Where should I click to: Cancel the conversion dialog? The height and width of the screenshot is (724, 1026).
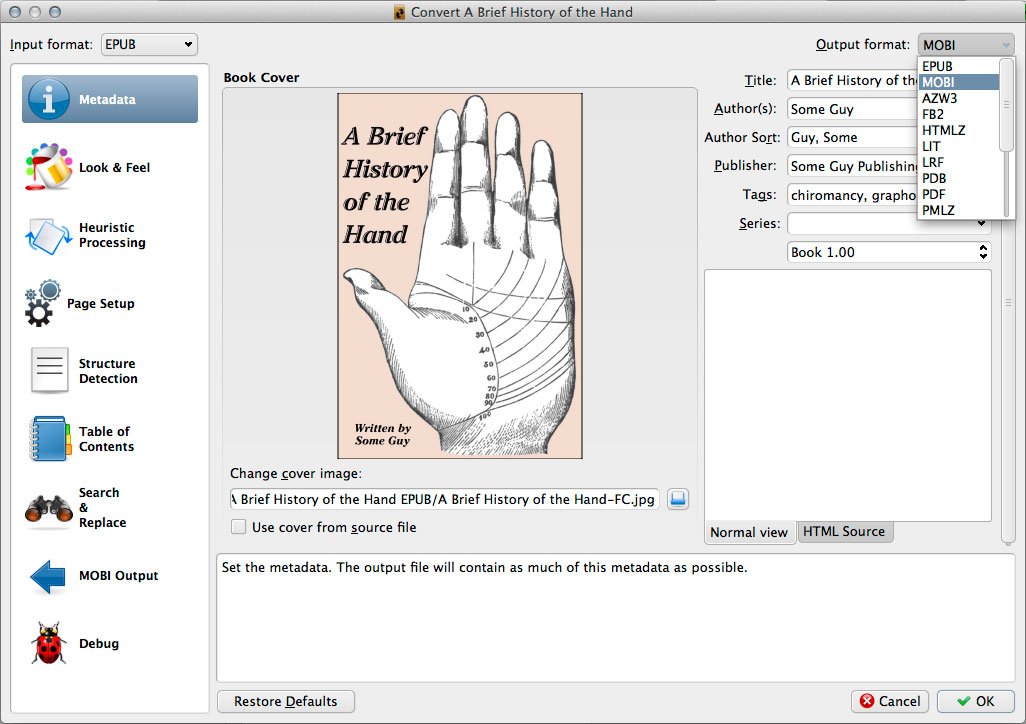[x=889, y=701]
